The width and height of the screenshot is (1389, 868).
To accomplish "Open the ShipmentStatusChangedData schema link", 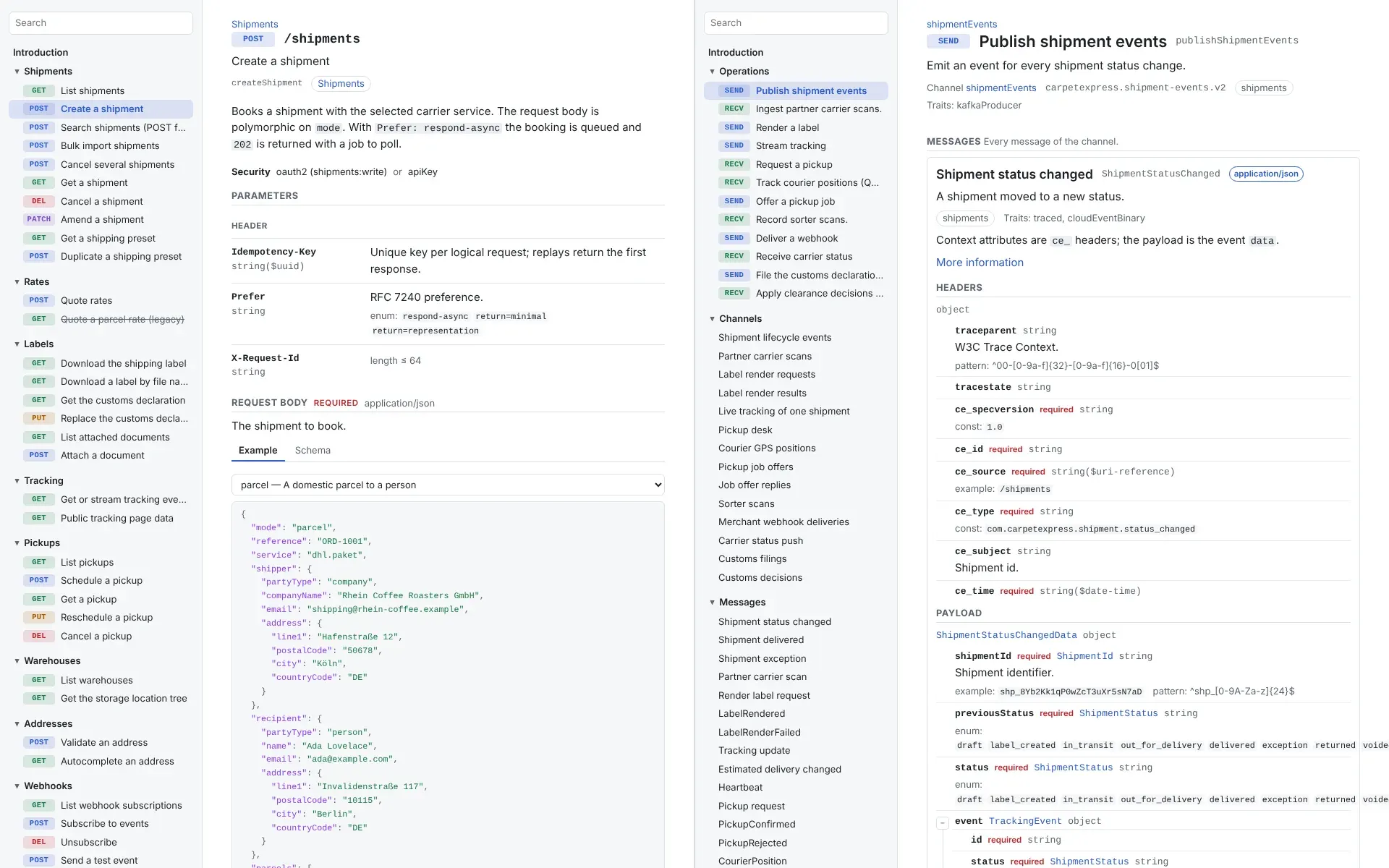I will pos(1006,635).
